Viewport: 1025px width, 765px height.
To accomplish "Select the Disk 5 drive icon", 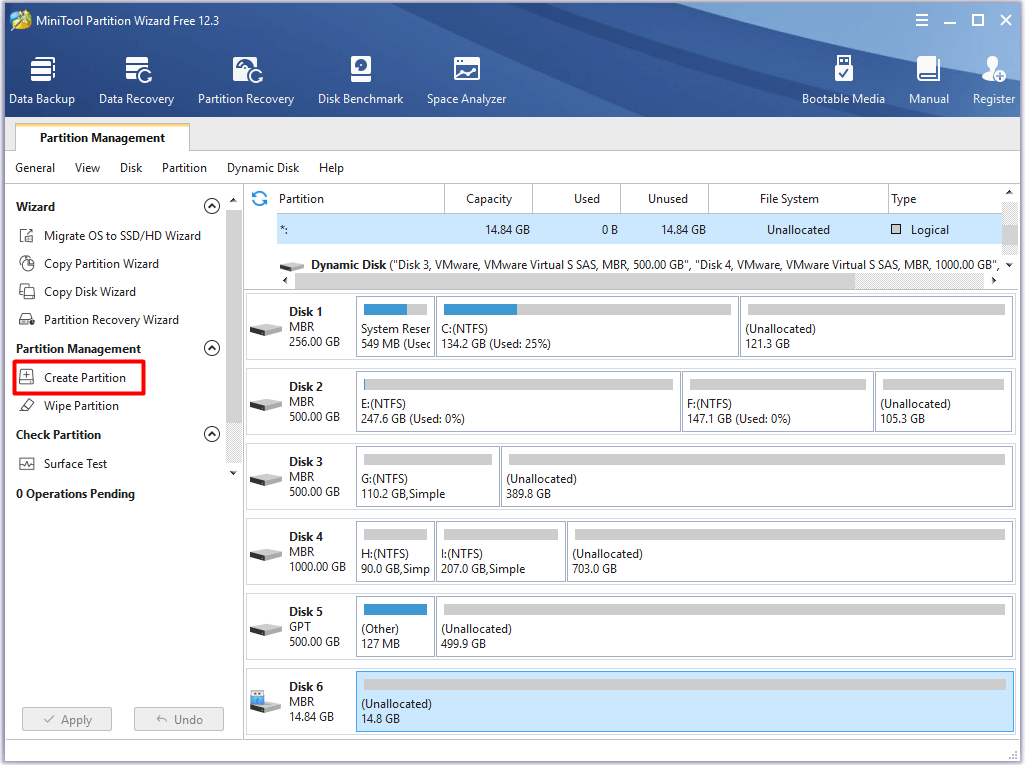I will click(266, 630).
